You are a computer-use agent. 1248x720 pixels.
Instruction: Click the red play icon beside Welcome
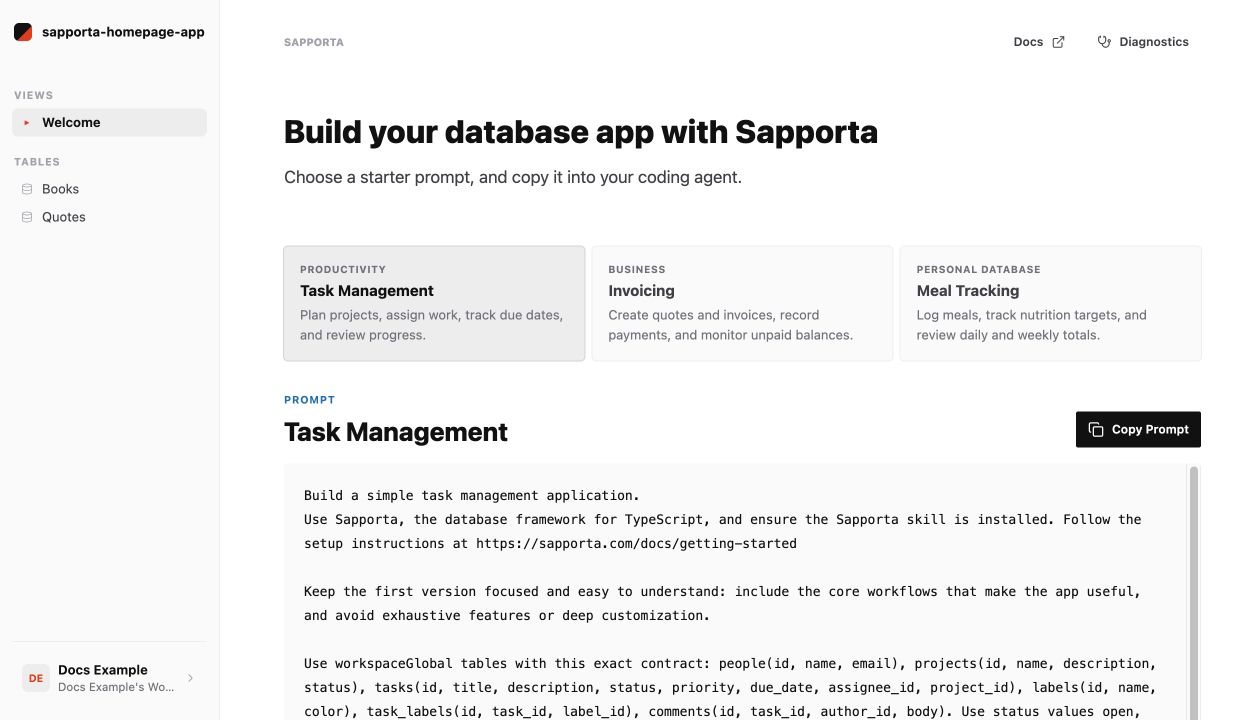coord(27,123)
